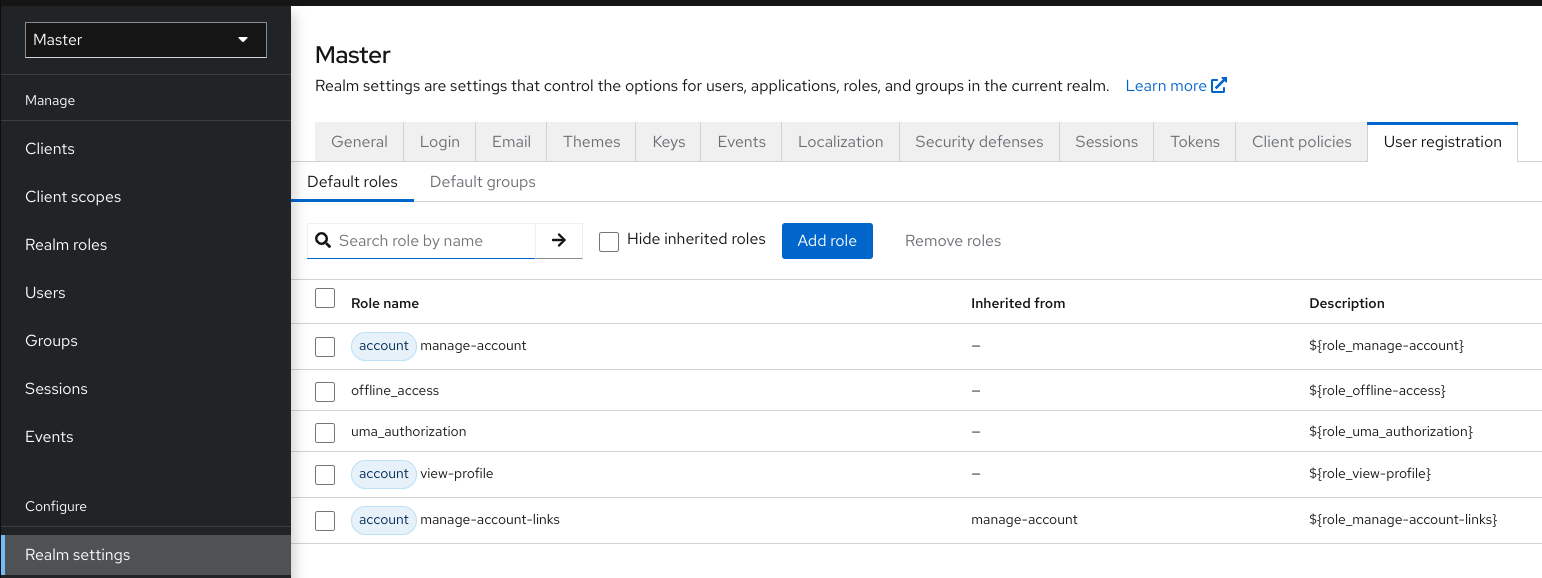Click the account badge on manage-account row
Image resolution: width=1542 pixels, height=578 pixels.
(383, 346)
